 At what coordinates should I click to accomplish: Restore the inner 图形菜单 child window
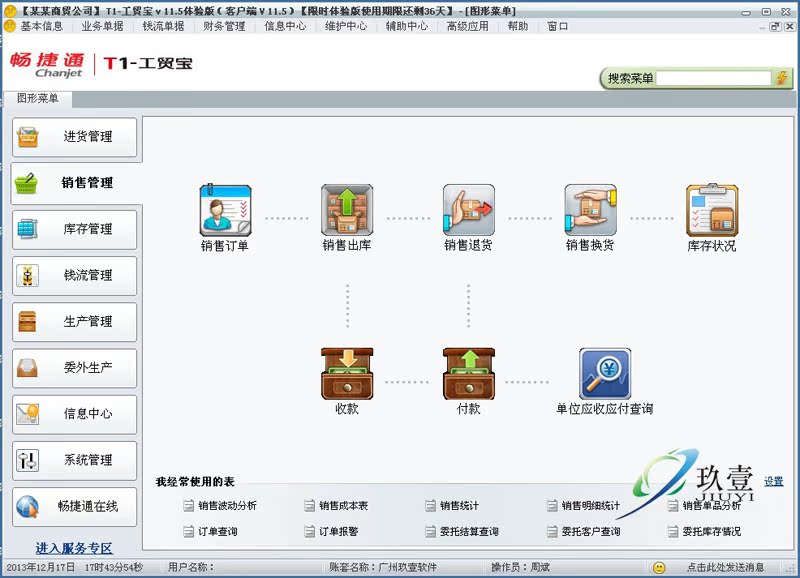(776, 27)
